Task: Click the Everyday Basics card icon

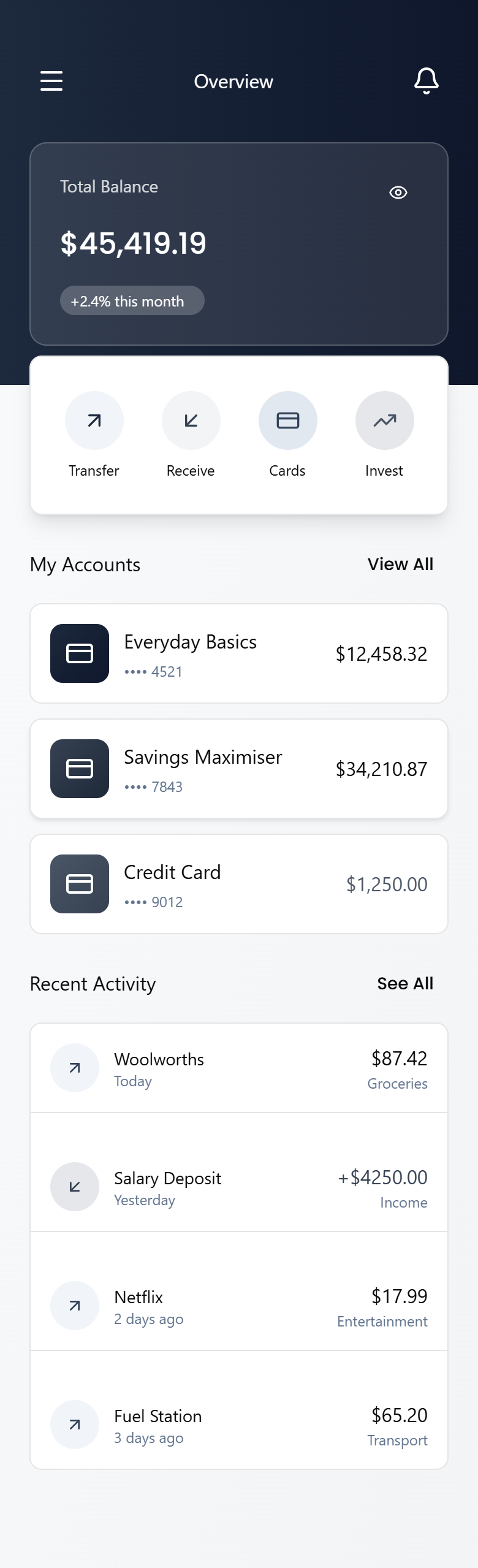Action: 80,653
